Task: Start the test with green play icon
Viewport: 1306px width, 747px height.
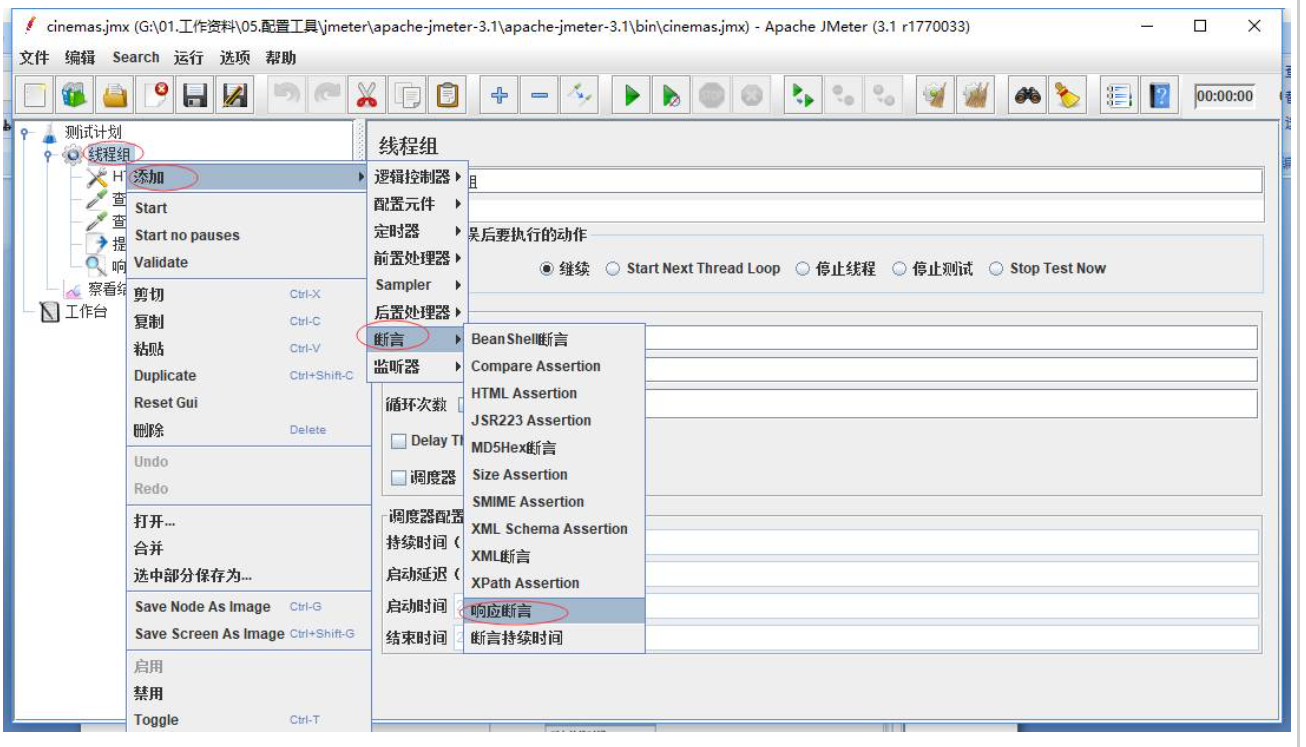Action: 632,96
